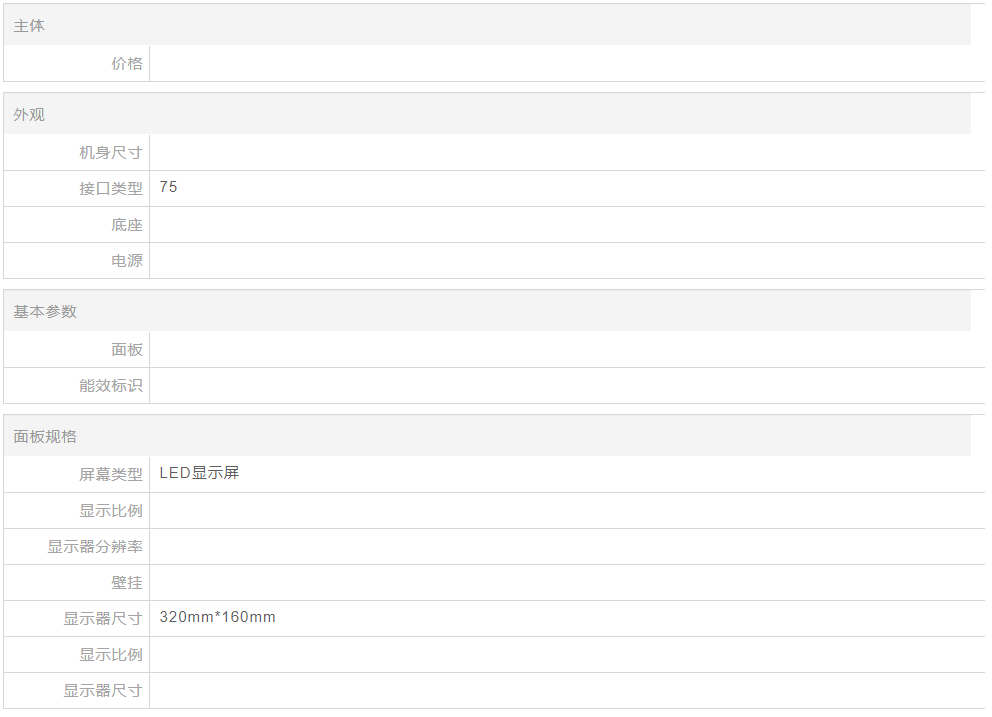Click the 基本参数 section header
Image resolution: width=992 pixels, height=717 pixels.
point(45,312)
